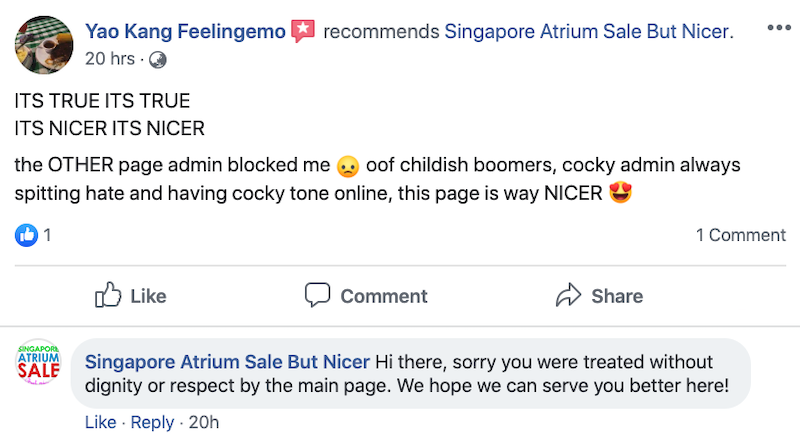Click the Share button
The height and width of the screenshot is (444, 800).
(616, 296)
